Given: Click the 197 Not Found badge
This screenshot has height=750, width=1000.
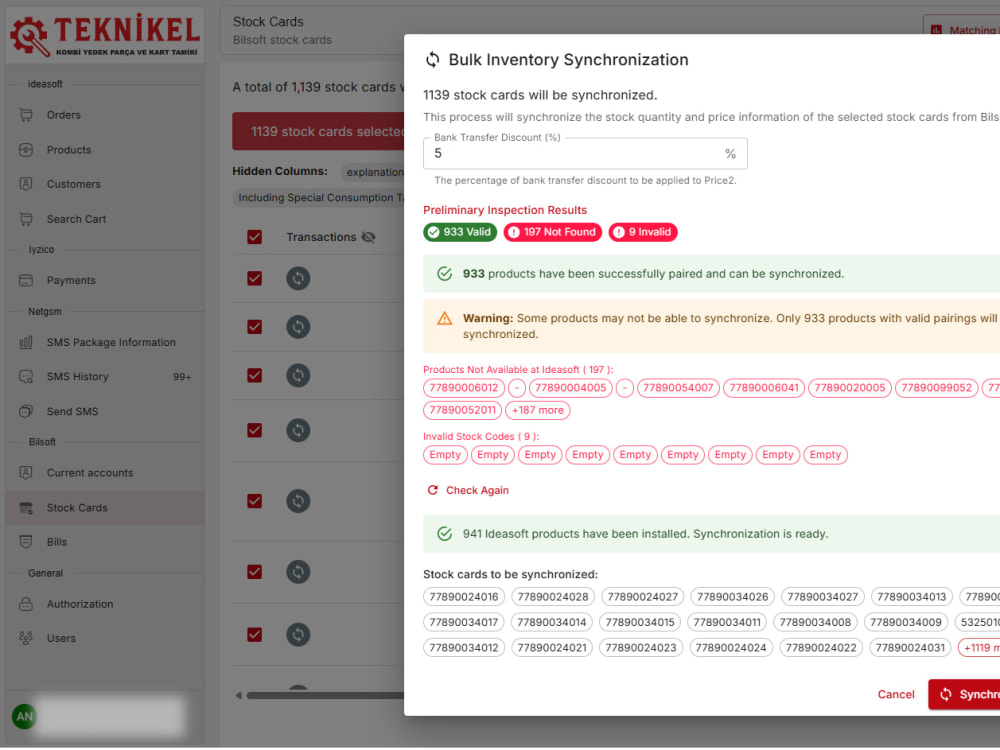Looking at the screenshot, I should [x=552, y=232].
